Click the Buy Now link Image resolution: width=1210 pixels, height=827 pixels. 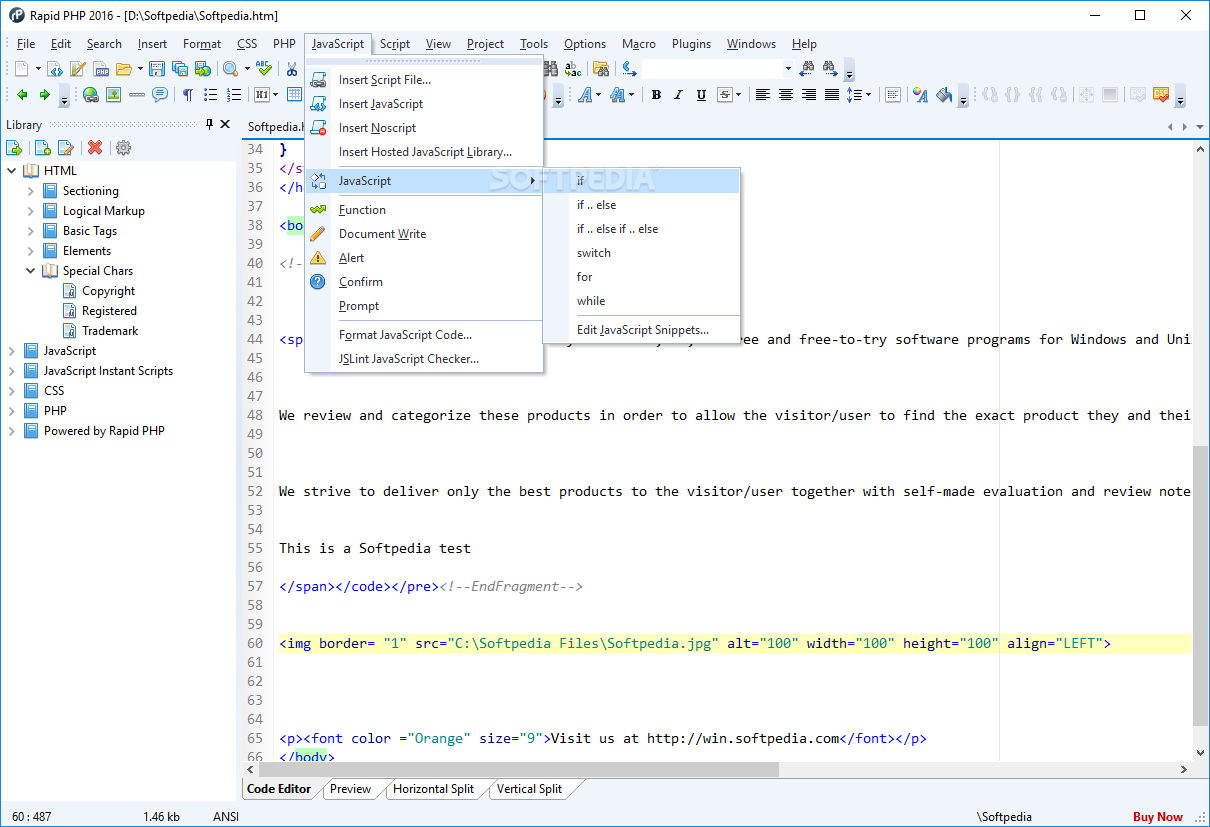tap(1157, 817)
